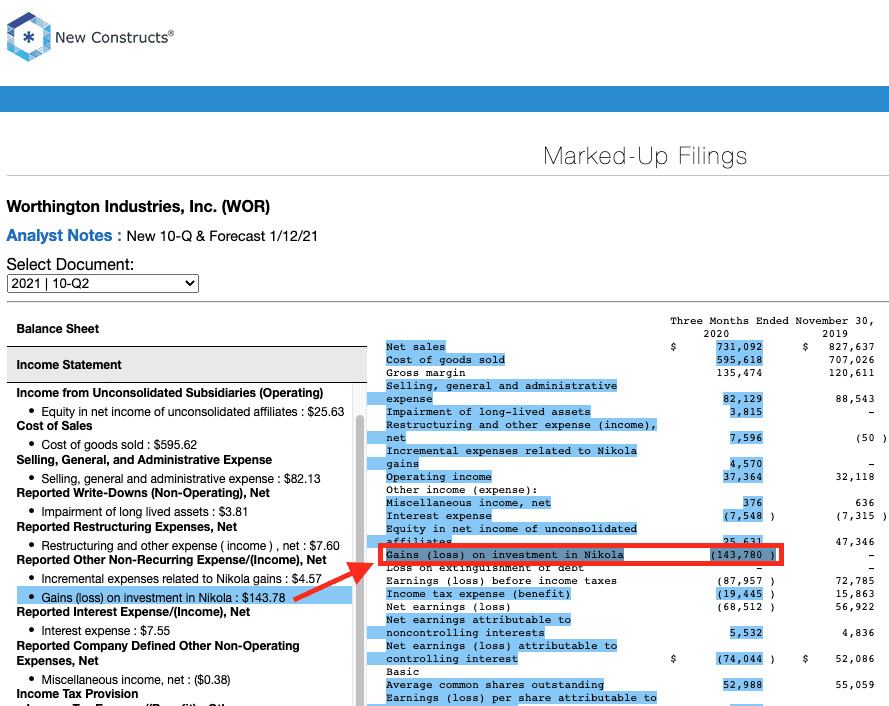
Task: Click the highlighted value (19,445
Action: click(739, 594)
